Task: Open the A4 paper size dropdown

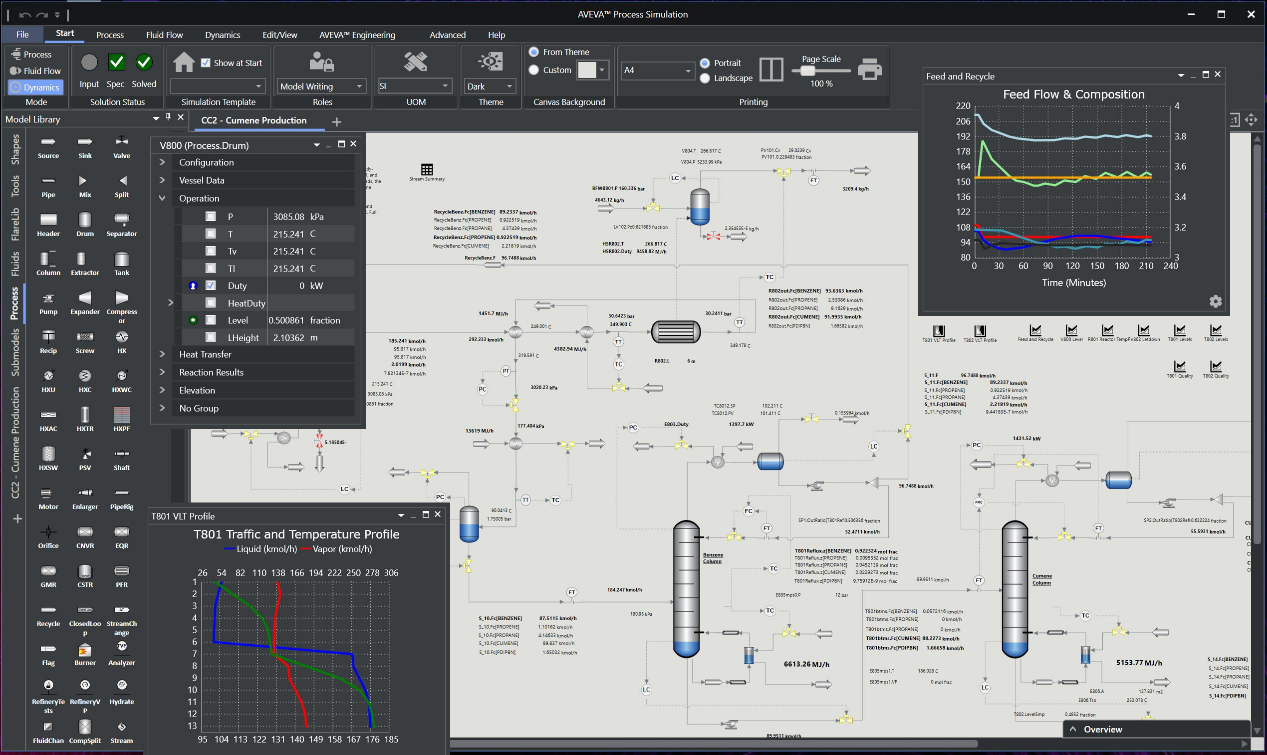Action: point(657,70)
